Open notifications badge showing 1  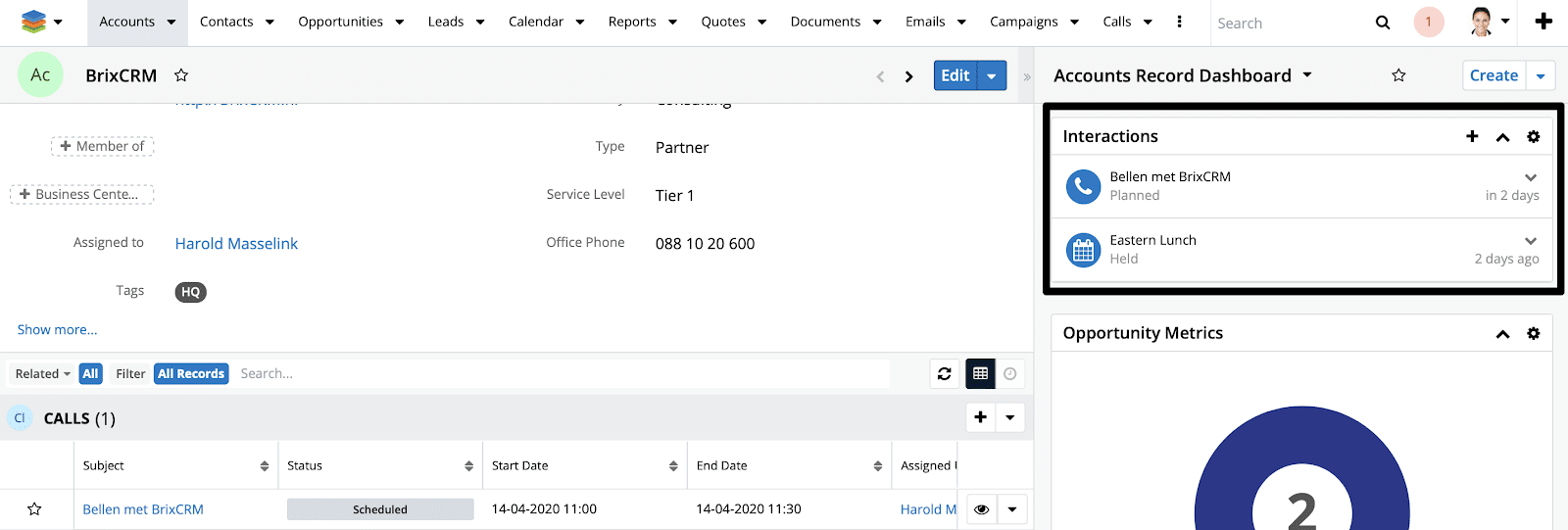(x=1429, y=22)
